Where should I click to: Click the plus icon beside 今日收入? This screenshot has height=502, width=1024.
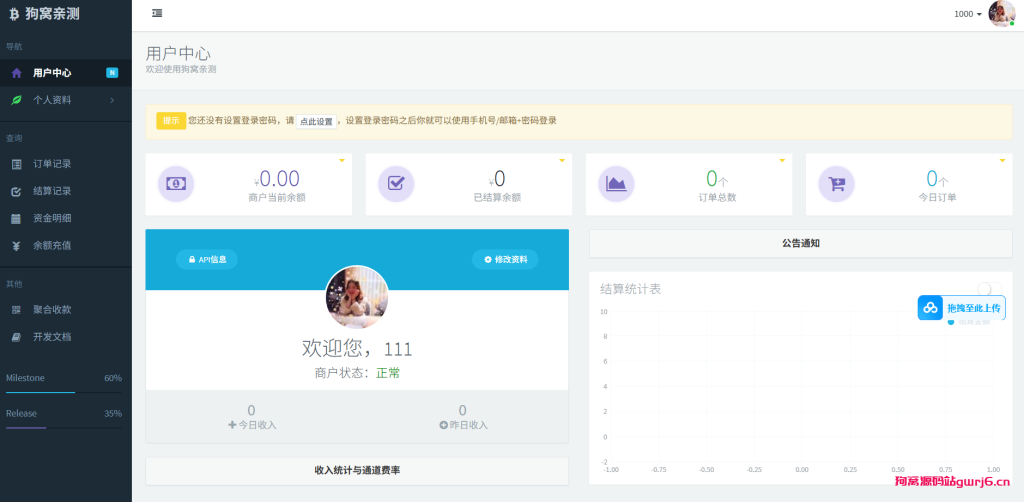pos(232,425)
